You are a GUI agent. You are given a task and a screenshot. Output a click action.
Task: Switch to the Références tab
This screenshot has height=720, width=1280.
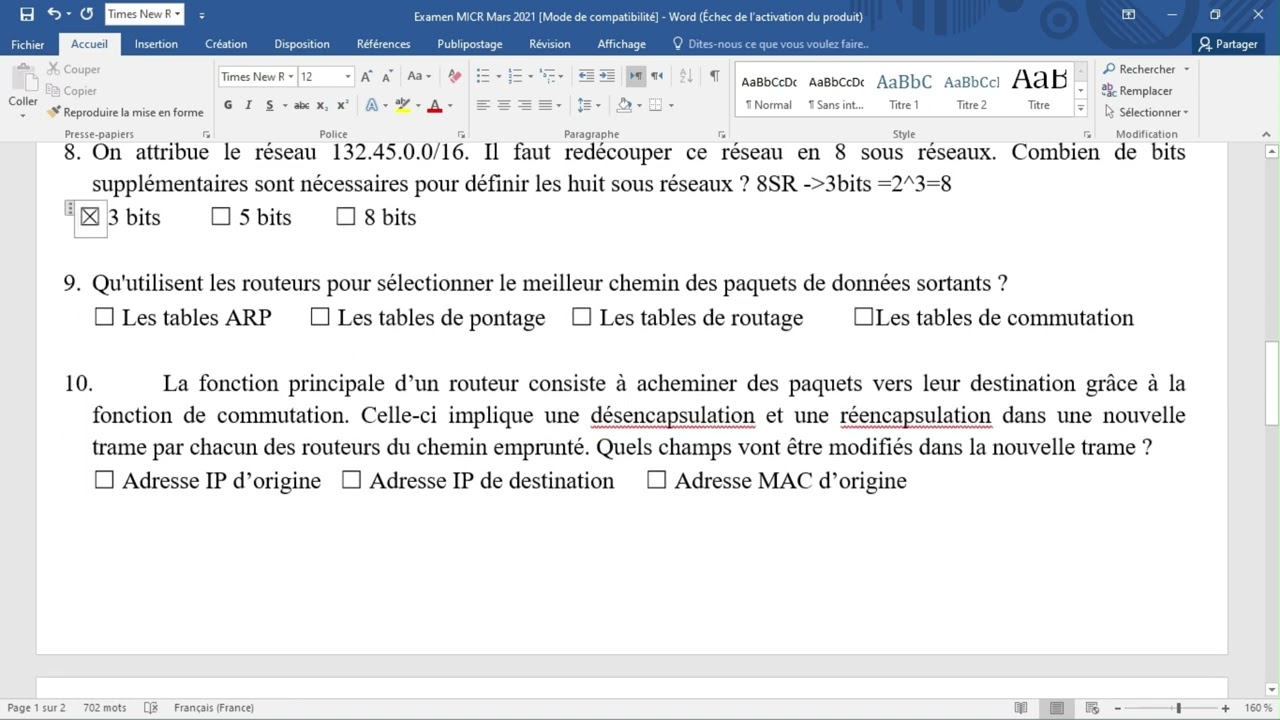click(x=384, y=44)
